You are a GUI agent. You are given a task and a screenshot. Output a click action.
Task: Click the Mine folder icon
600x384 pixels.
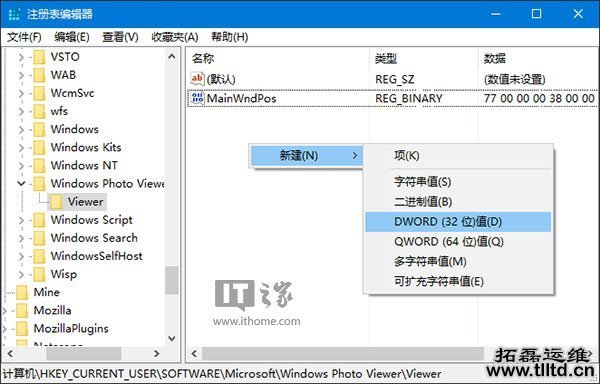(x=22, y=292)
